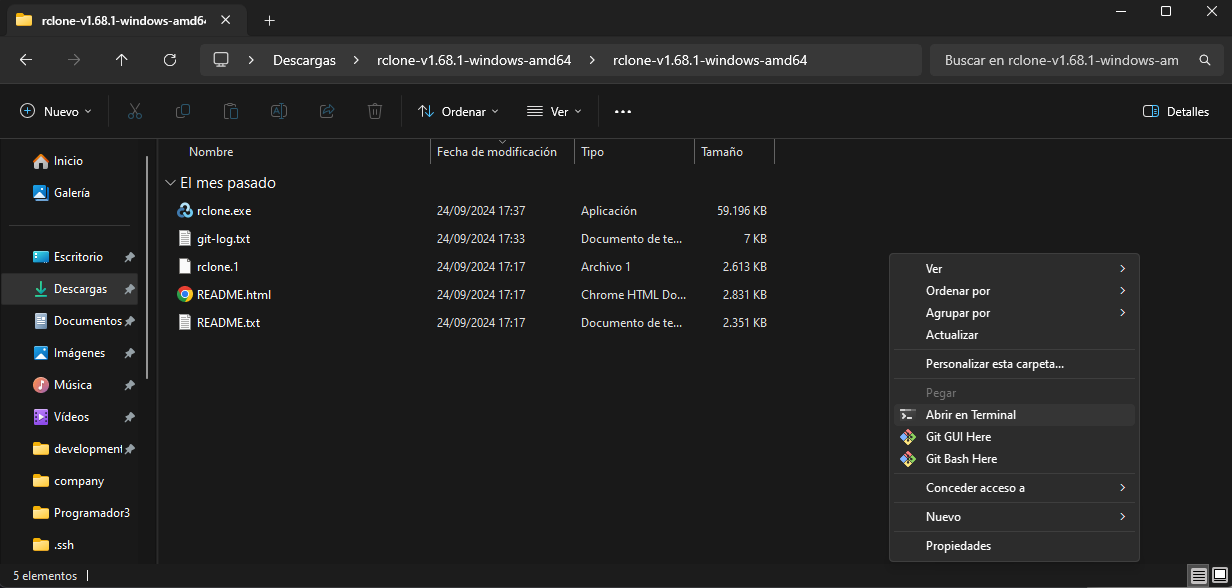Click the pin icon next to Descargas

point(129,289)
